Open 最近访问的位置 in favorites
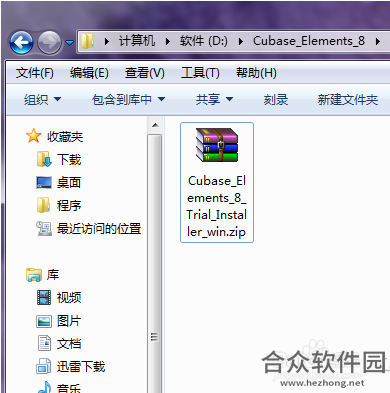This screenshot has width=390, height=393. pyautogui.click(x=99, y=229)
